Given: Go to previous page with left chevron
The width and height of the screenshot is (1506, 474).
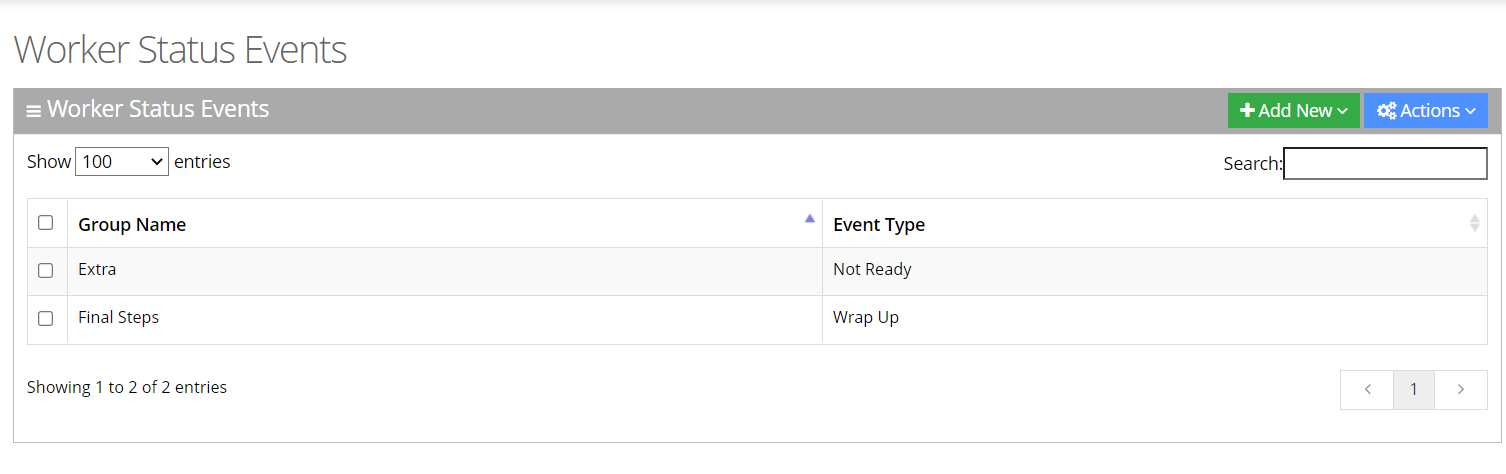Looking at the screenshot, I should click(x=1367, y=390).
